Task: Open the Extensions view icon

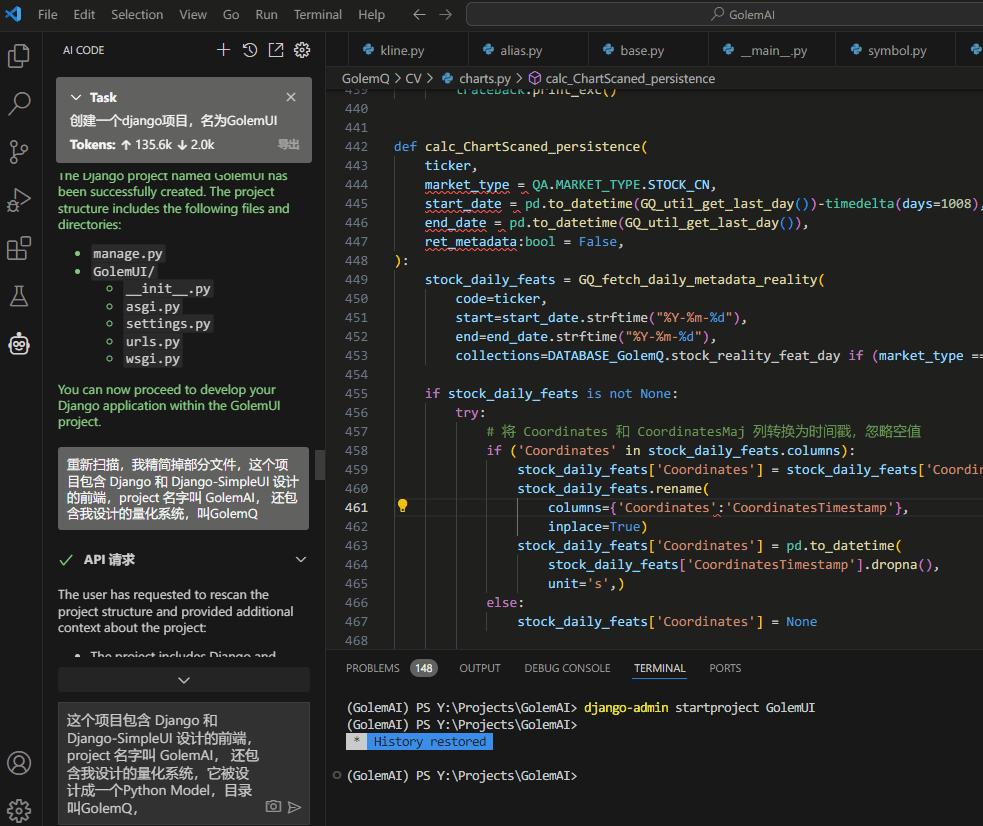Action: click(x=19, y=248)
